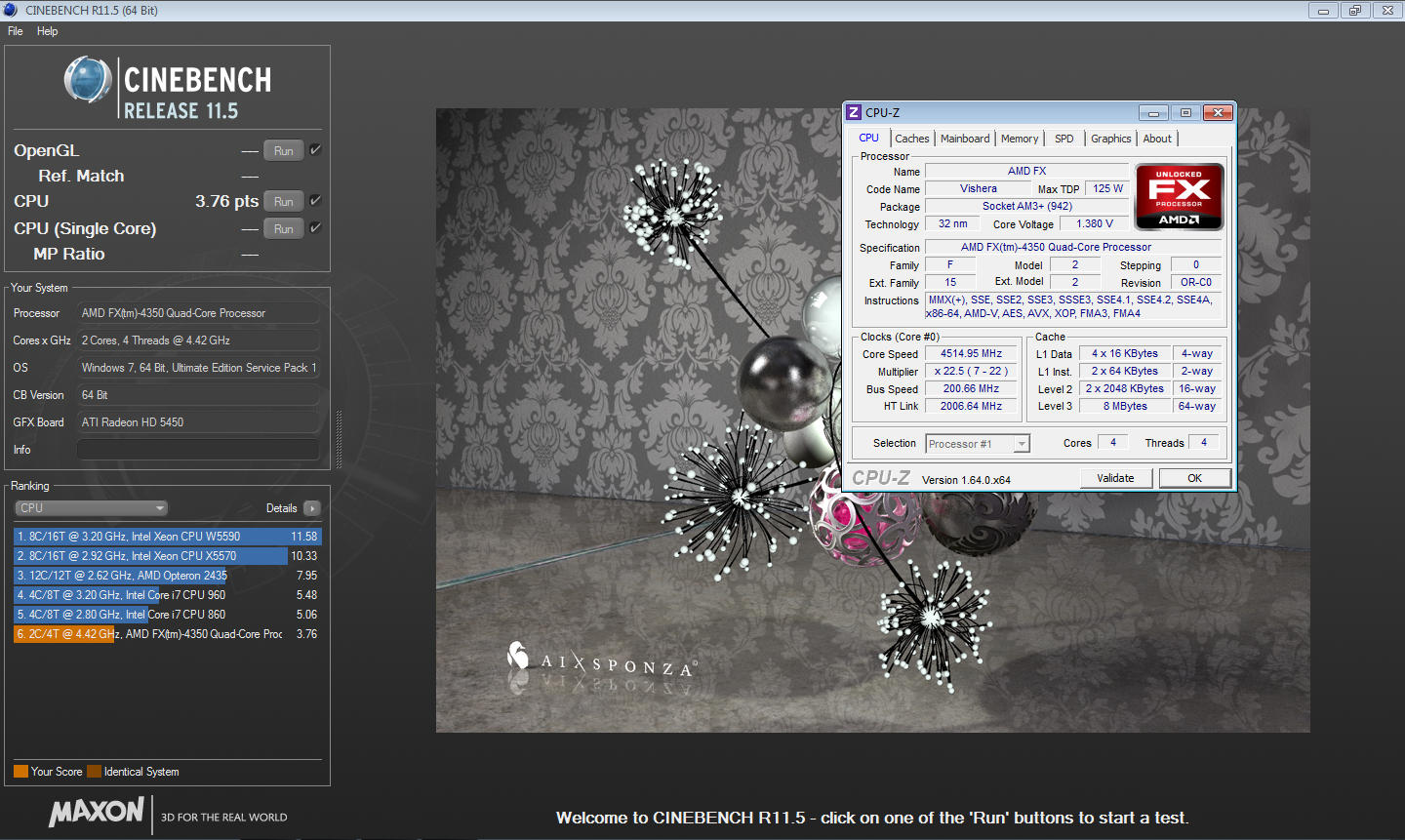
Task: Switch to the Memory tab in CPU-Z
Action: tap(1019, 139)
